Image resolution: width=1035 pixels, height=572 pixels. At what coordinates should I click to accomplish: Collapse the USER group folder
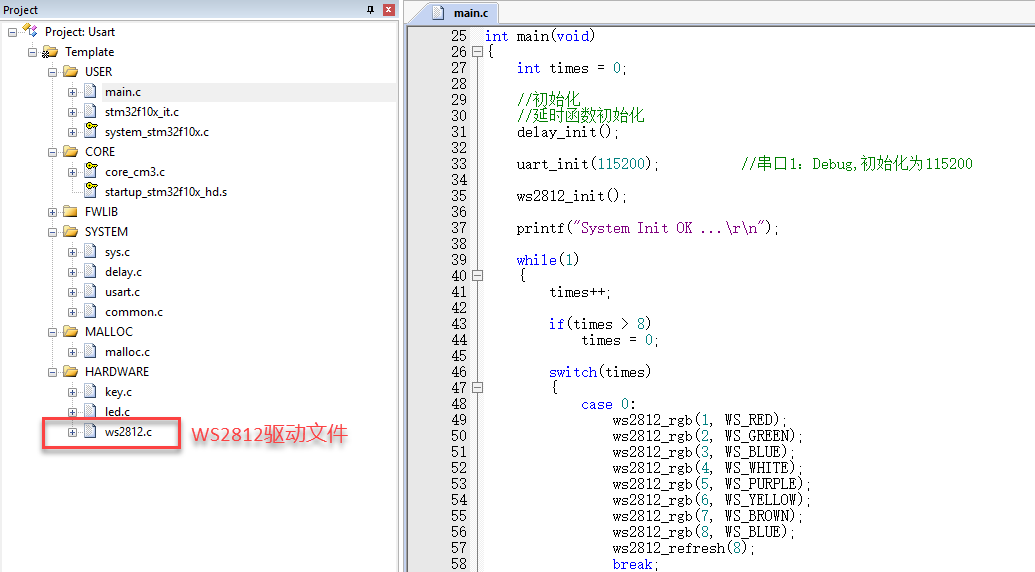click(52, 72)
